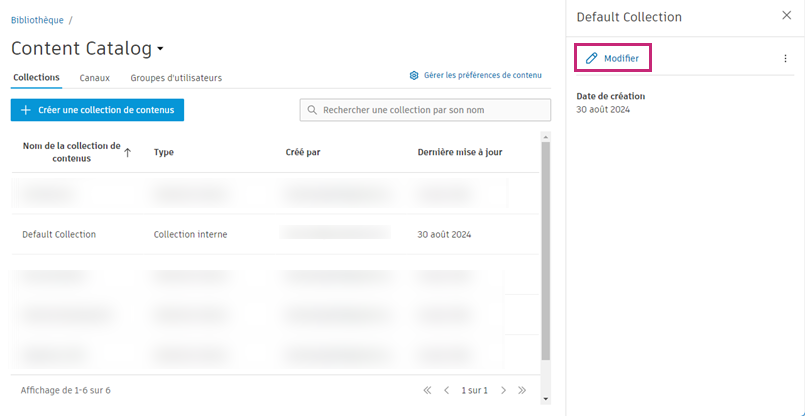The width and height of the screenshot is (805, 416).
Task: Click the table's vertical scrollbar down arrow
Action: [545, 399]
